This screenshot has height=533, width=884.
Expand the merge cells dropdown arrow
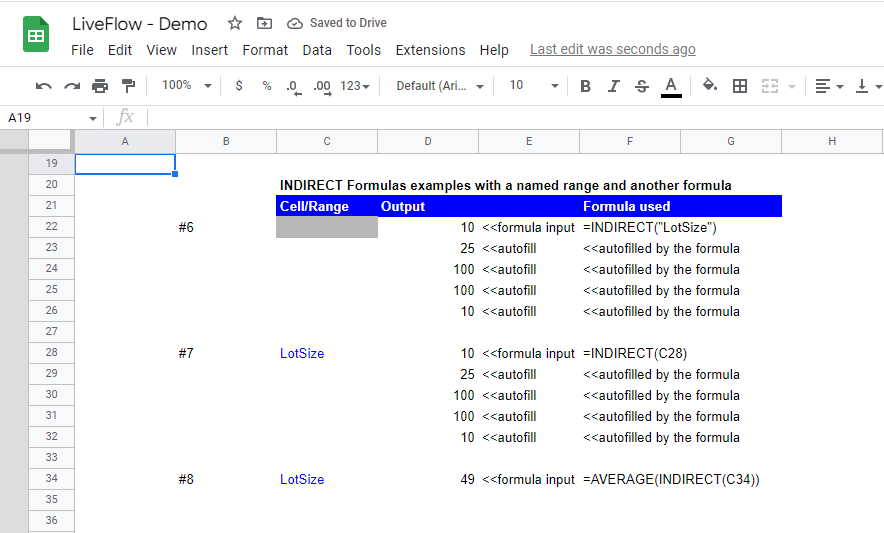[792, 87]
